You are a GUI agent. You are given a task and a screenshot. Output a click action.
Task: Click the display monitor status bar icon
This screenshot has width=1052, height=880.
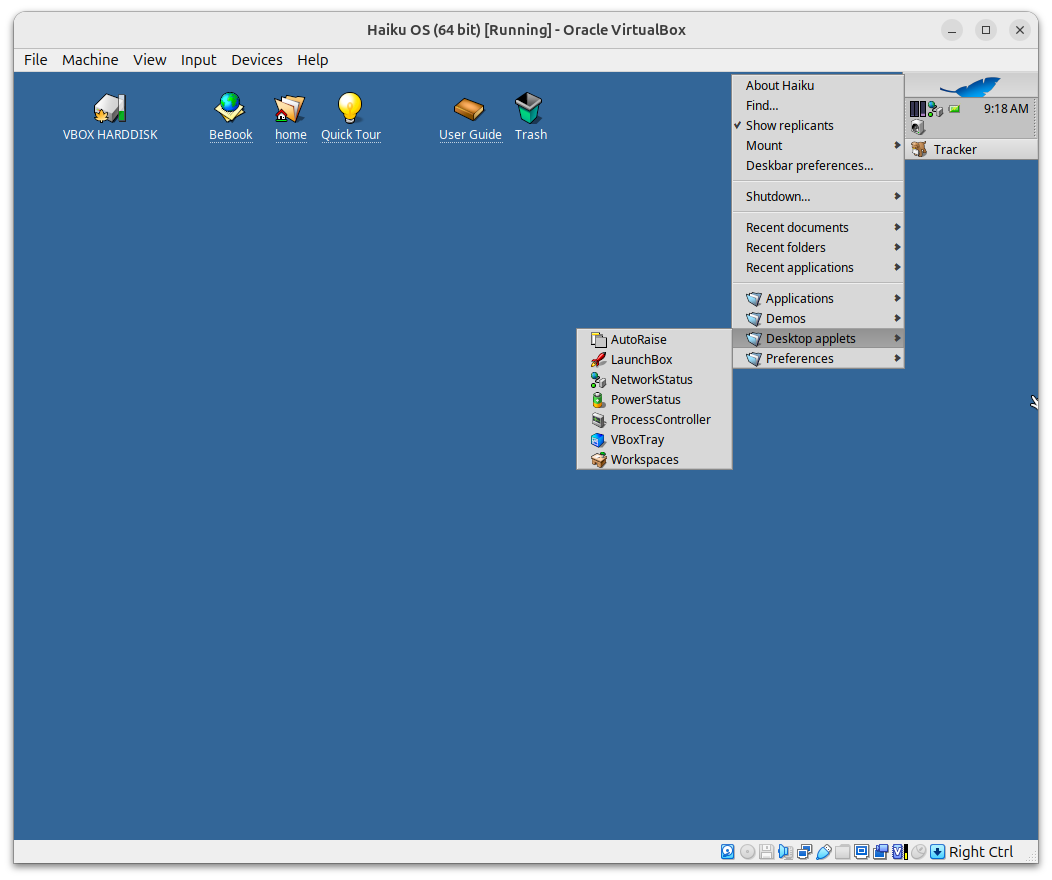pos(861,852)
